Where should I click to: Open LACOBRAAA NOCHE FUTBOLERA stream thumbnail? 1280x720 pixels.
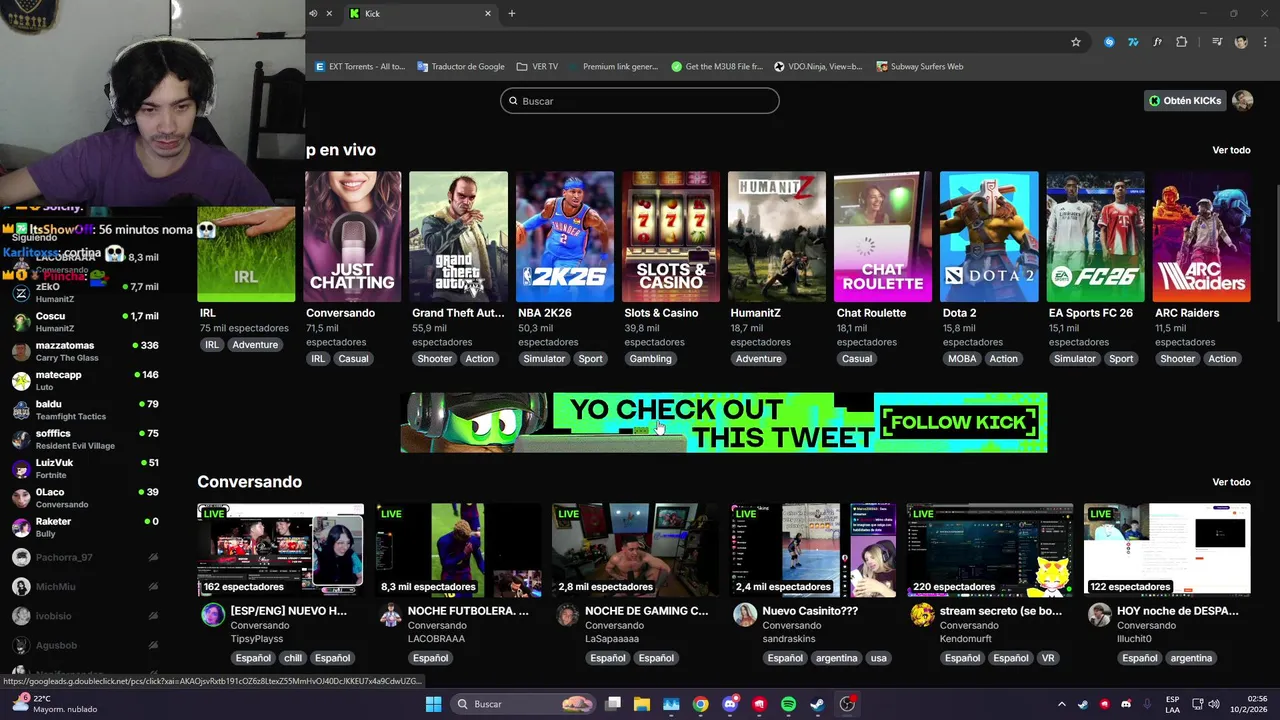[x=458, y=549]
